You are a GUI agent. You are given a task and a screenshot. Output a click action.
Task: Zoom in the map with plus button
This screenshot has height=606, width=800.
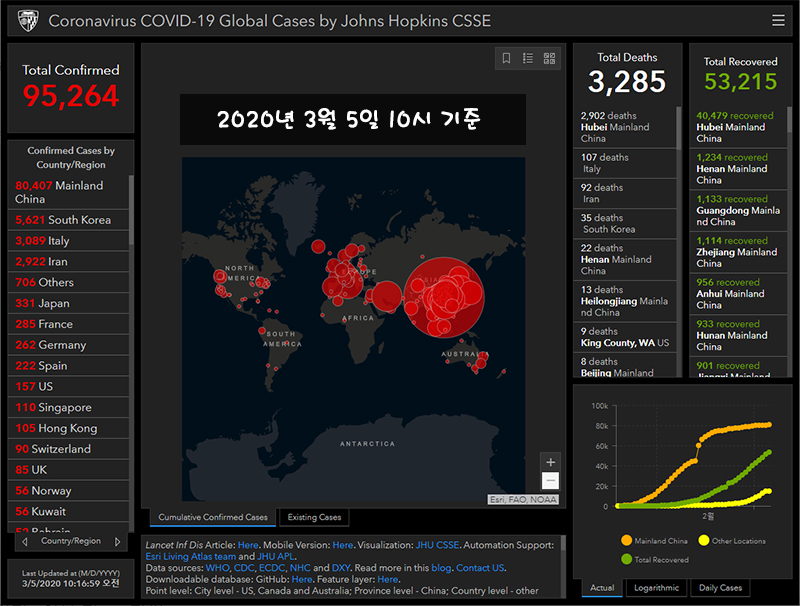point(551,462)
